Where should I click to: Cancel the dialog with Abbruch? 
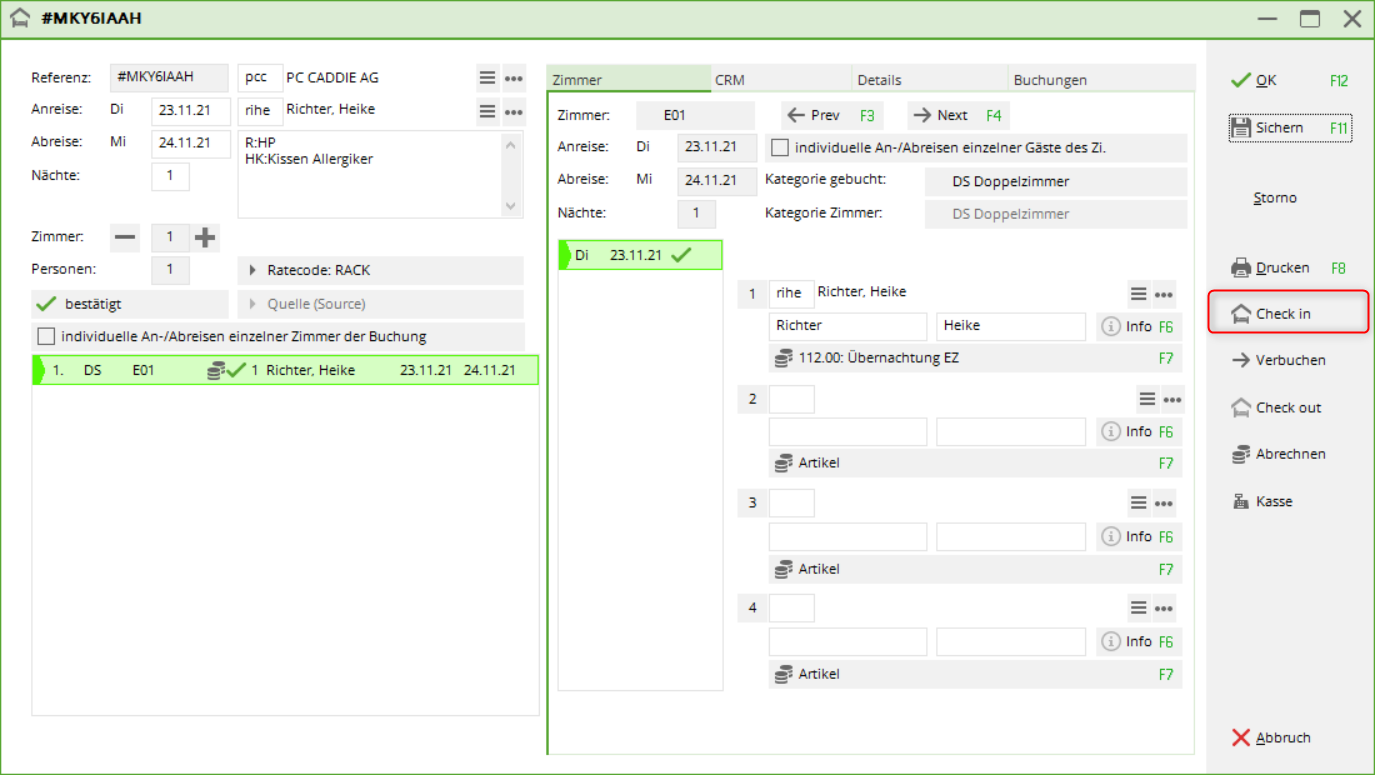(1271, 738)
